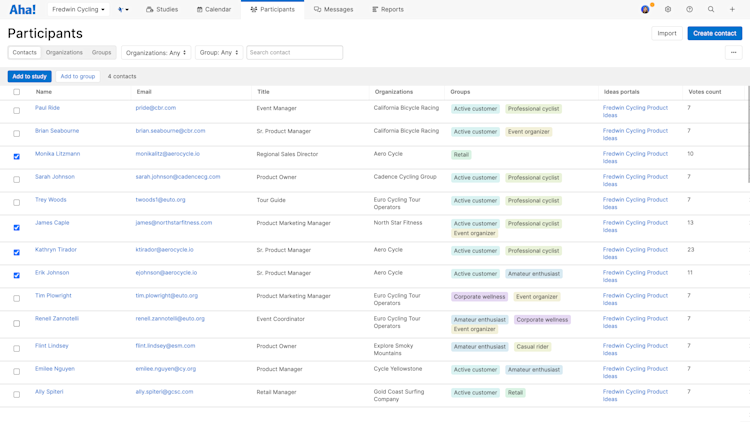The height and width of the screenshot is (422, 750).
Task: Click the plus add icon
Action: pos(732,9)
